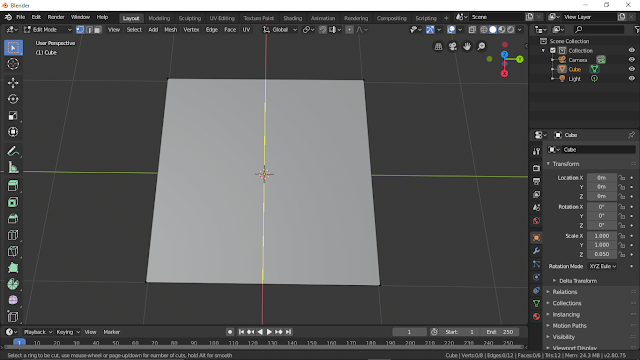Select the Knife tool

pos(13,251)
